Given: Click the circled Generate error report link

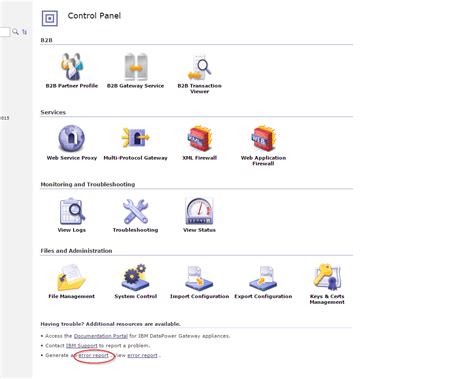Looking at the screenshot, I should pos(93,355).
